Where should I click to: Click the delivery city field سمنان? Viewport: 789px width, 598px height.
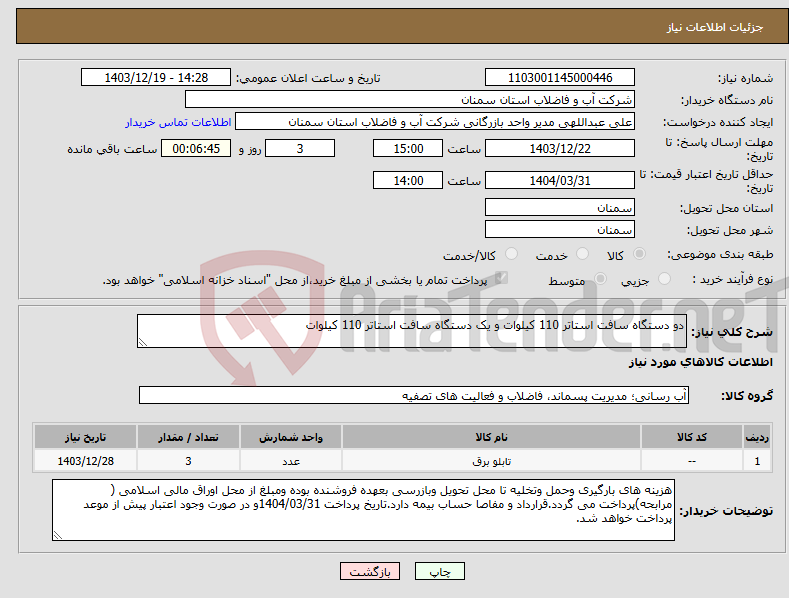tap(560, 230)
